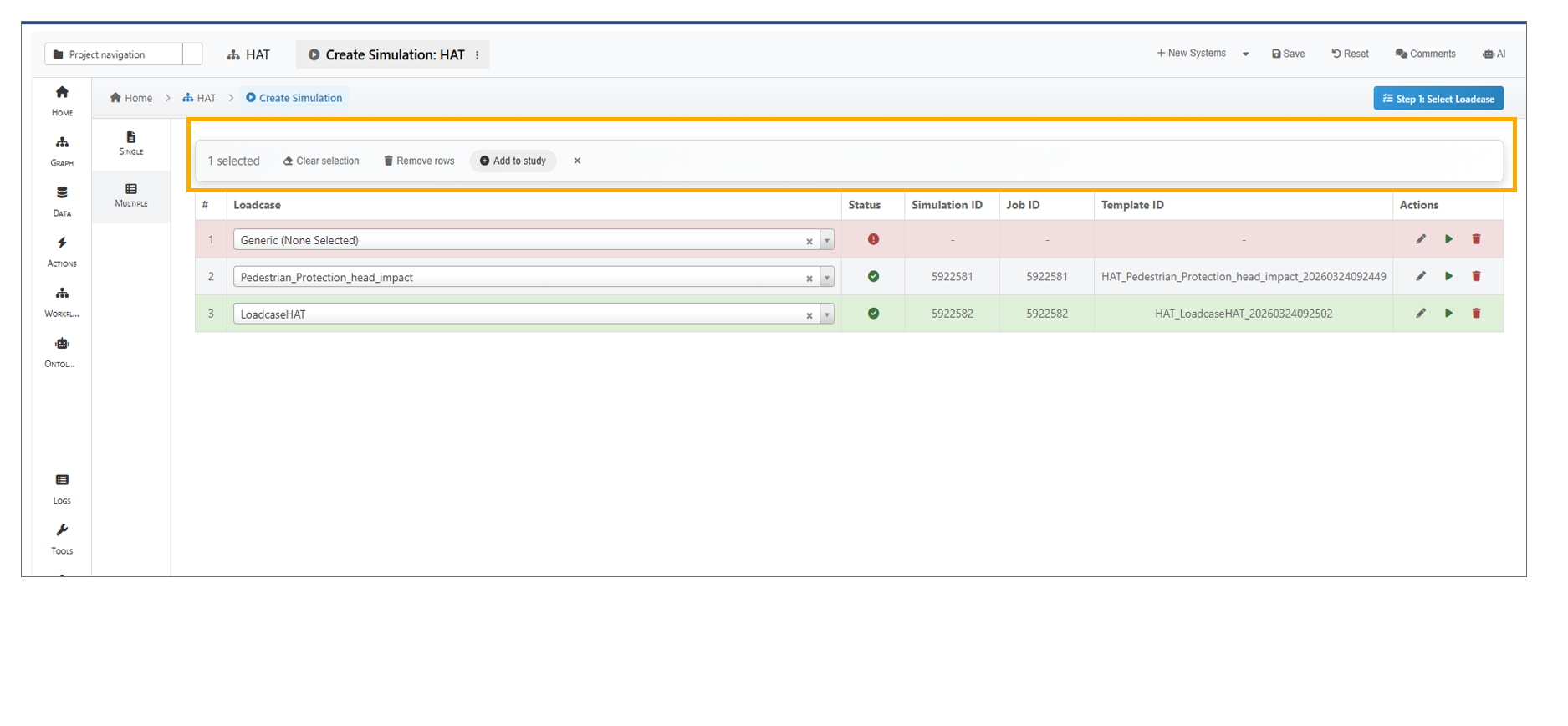The image size is (1568, 726).
Task: Open the Tools wrench panel
Action: [x=62, y=539]
